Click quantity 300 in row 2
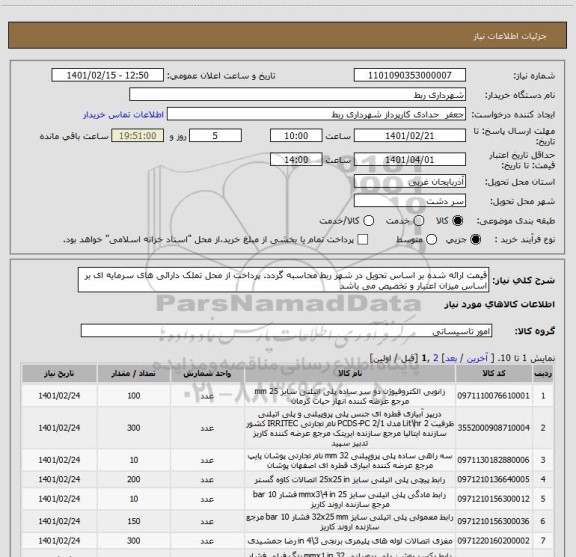Screen dimensions: 576x557 134,428
